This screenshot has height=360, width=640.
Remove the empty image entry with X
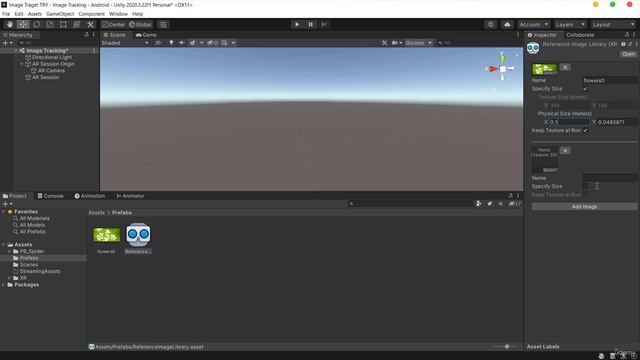[565, 151]
